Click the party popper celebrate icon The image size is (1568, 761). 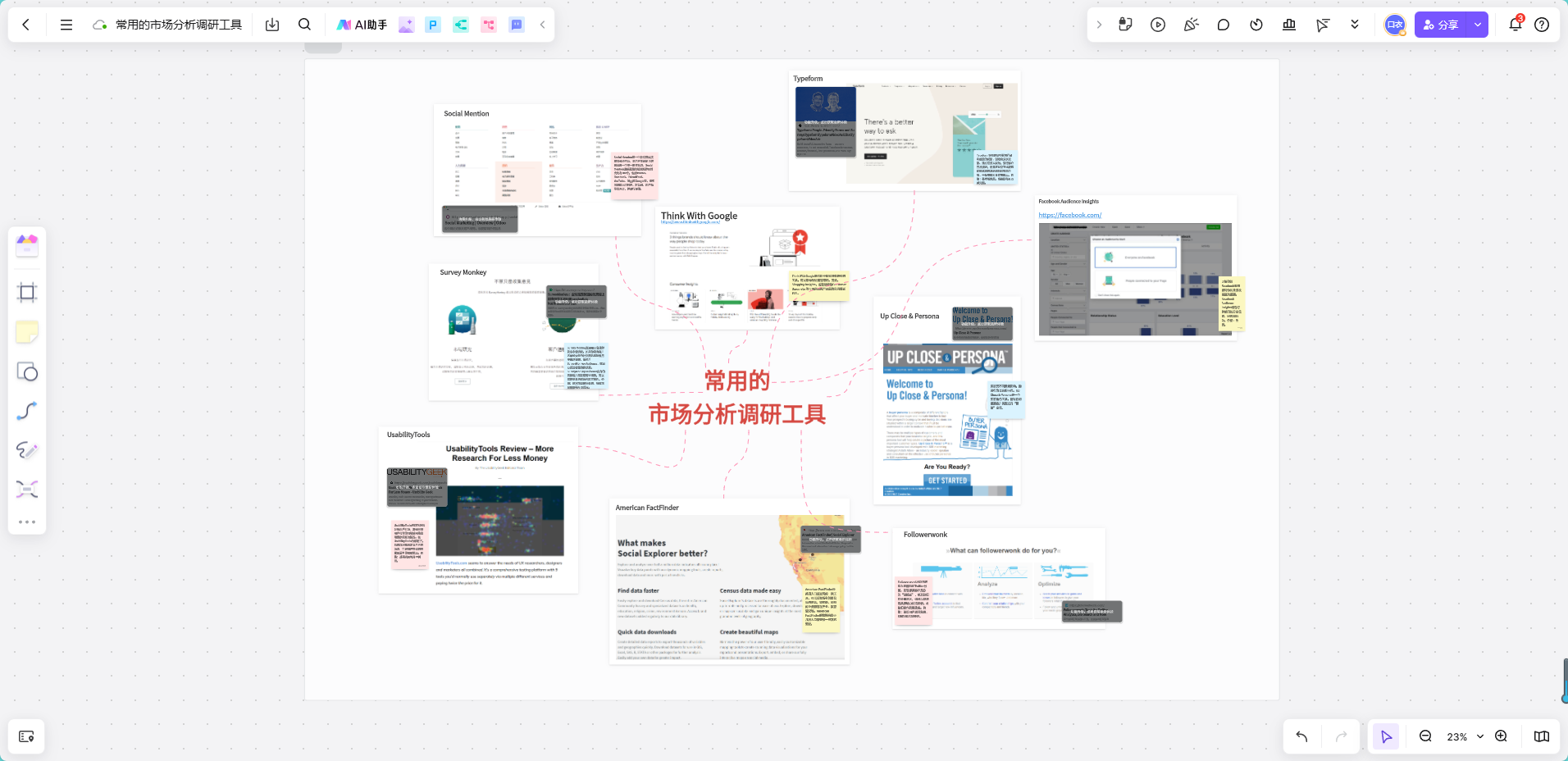[1191, 25]
